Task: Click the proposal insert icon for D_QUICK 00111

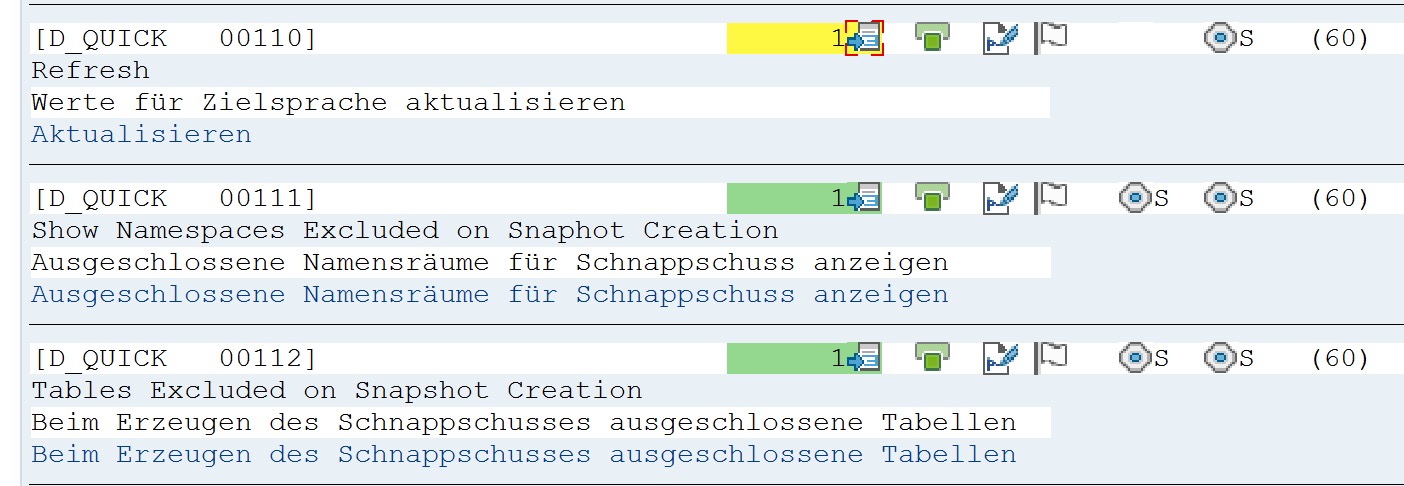Action: click(864, 198)
